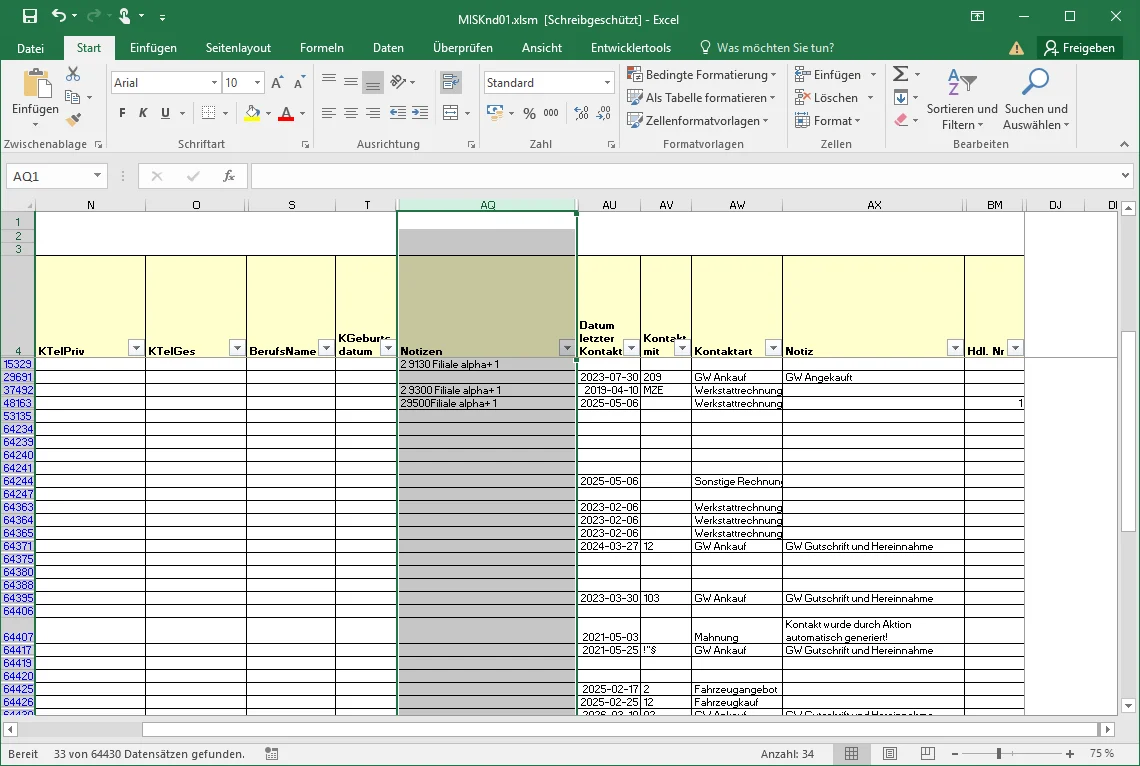Image resolution: width=1140 pixels, height=766 pixels.
Task: Open the filter dropdown of KTelPriv
Action: [x=136, y=348]
